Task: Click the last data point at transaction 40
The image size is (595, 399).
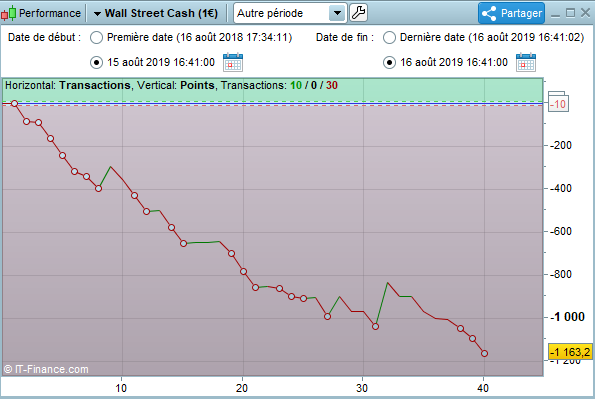Action: tap(484, 353)
